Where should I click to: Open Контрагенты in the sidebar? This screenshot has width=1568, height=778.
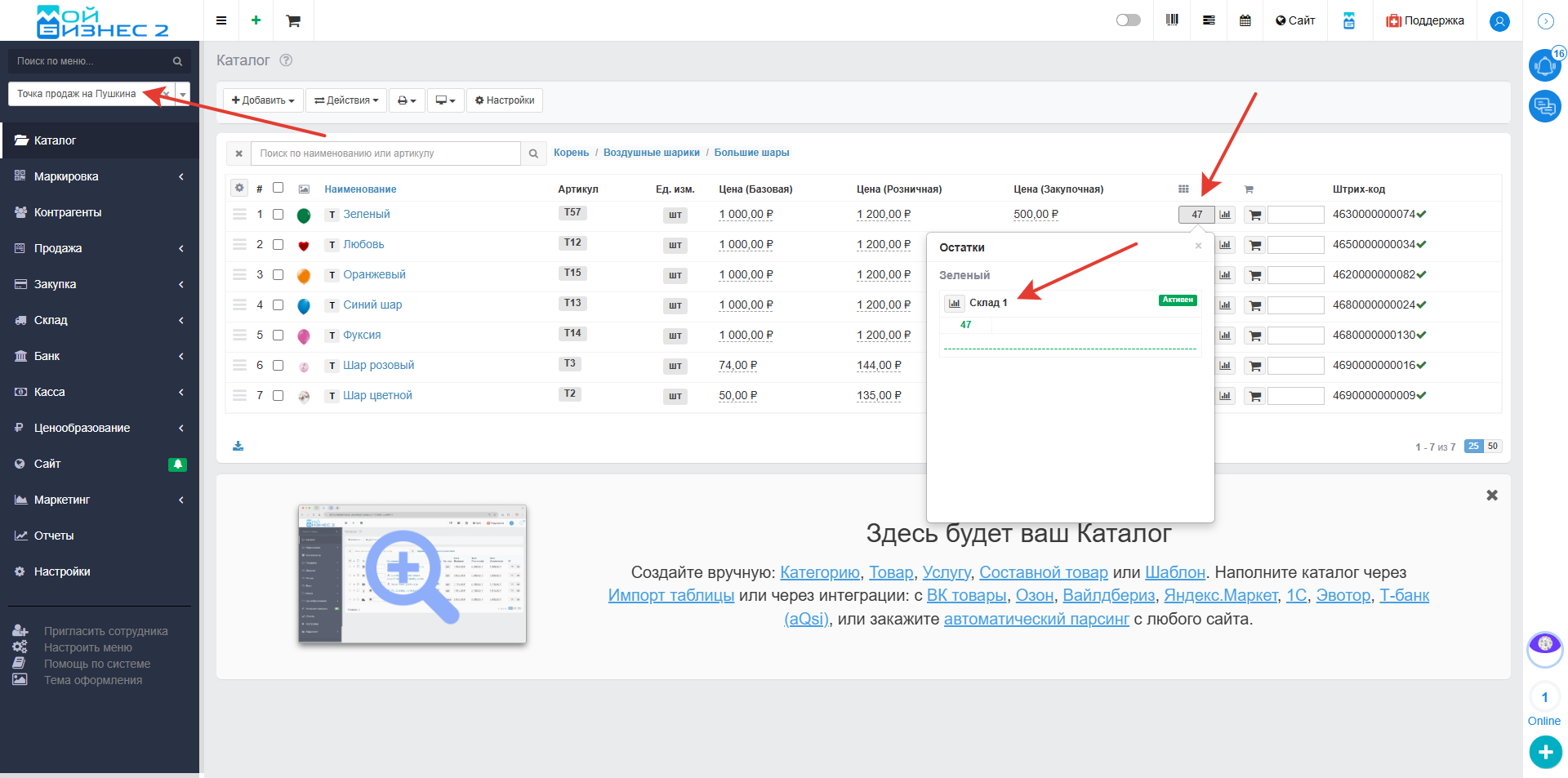click(x=68, y=212)
